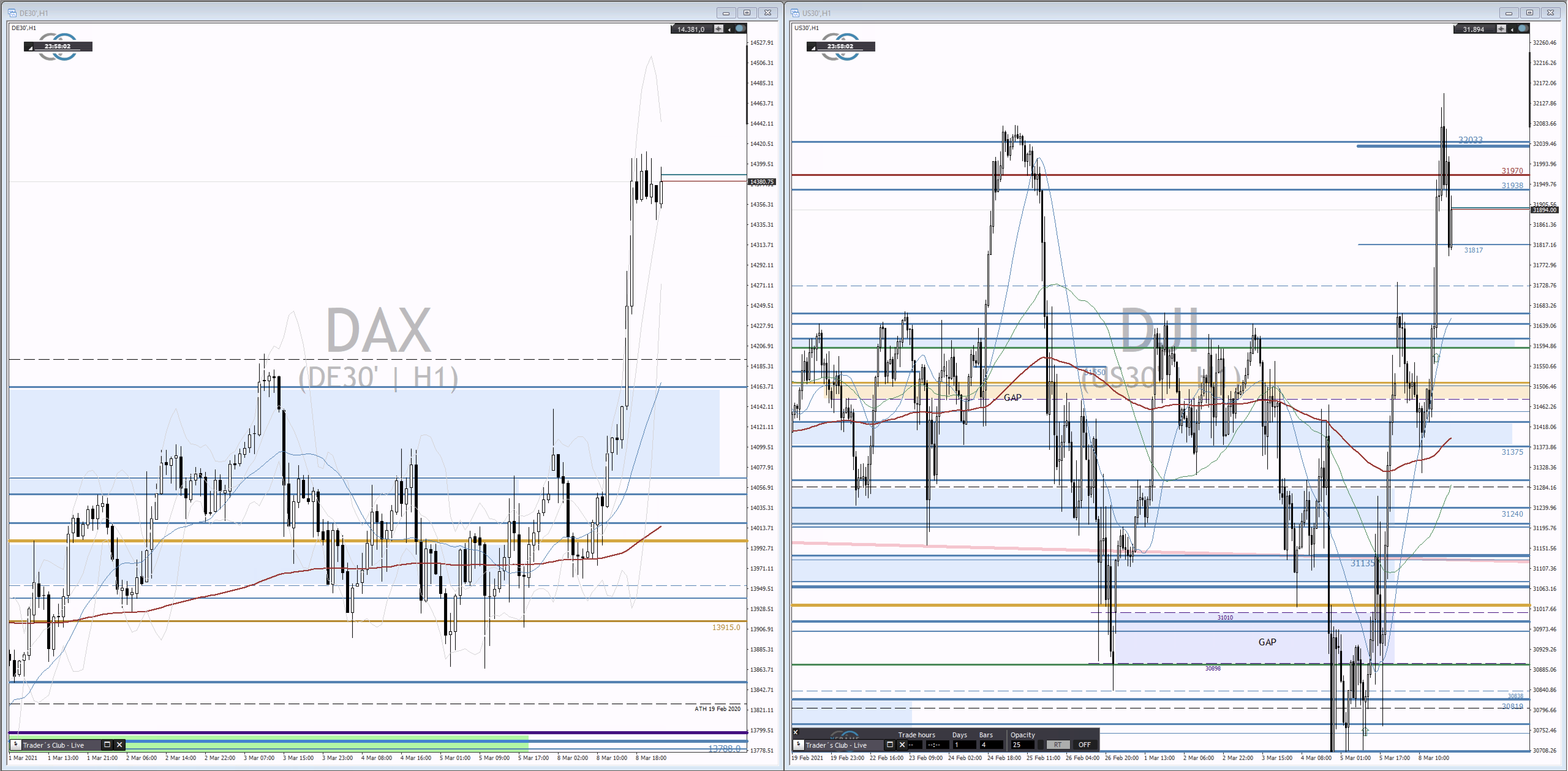Click the DE30',H1 symbol label inside chart
The height and width of the screenshot is (771, 1568).
tap(24, 28)
